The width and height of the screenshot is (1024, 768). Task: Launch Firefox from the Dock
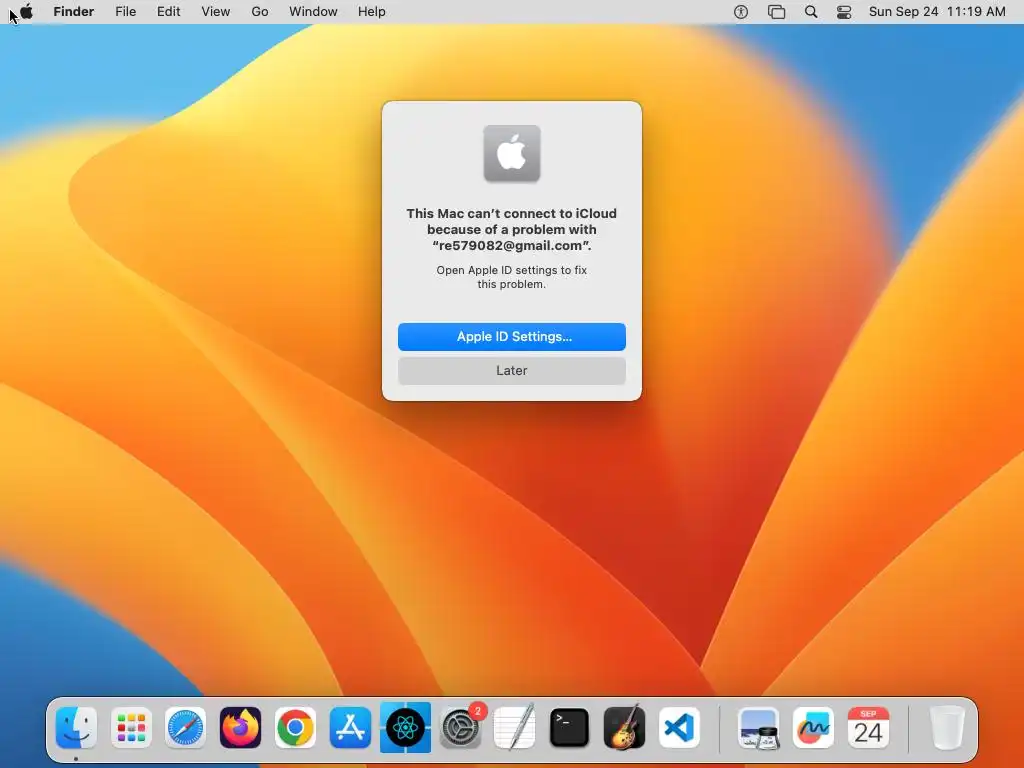click(x=240, y=728)
